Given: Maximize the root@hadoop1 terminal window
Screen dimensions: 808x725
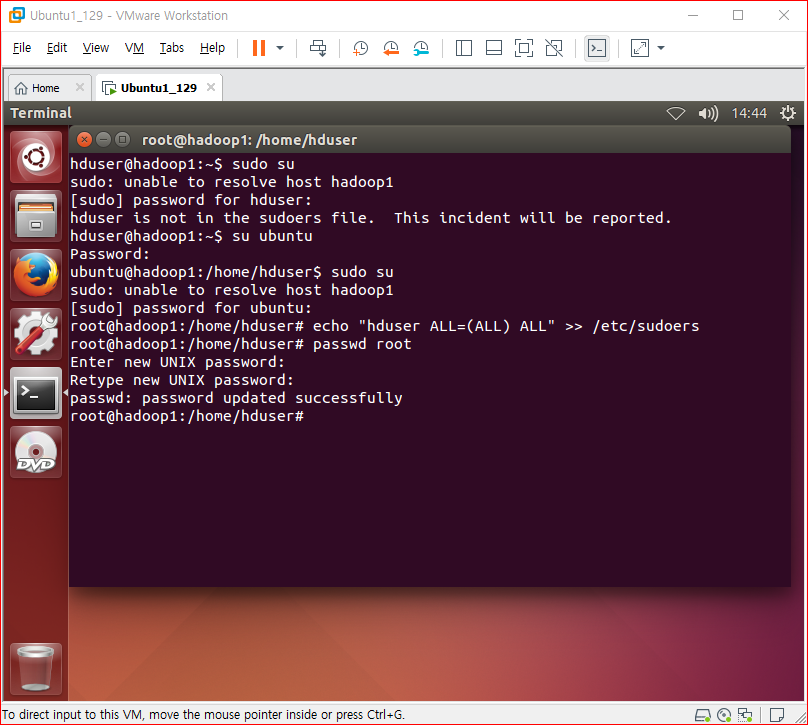Looking at the screenshot, I should click(x=122, y=140).
